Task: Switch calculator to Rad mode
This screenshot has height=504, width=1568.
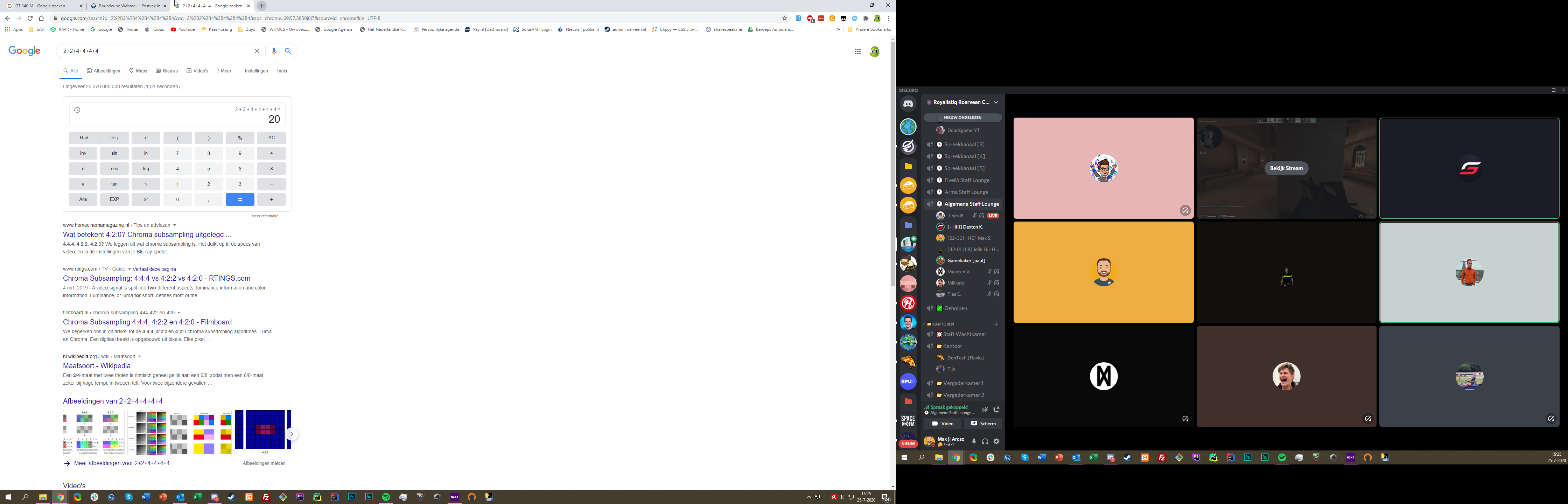Action: tap(83, 138)
